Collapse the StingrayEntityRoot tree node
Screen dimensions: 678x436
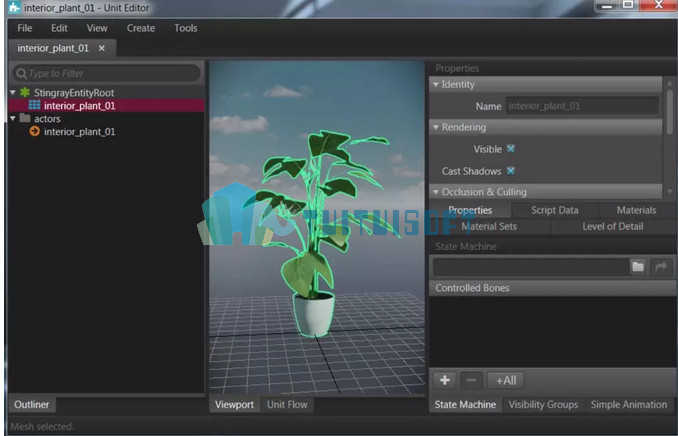[x=13, y=92]
